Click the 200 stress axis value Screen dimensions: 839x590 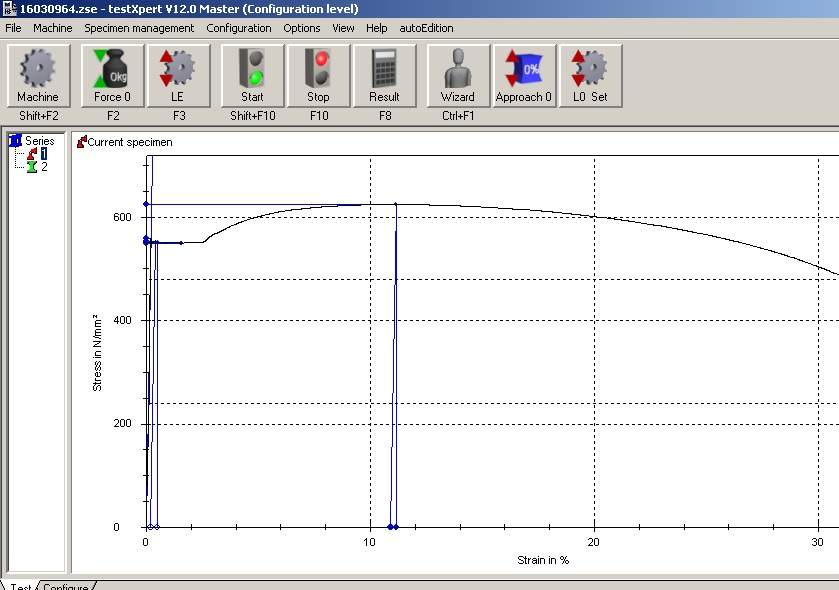coord(122,423)
